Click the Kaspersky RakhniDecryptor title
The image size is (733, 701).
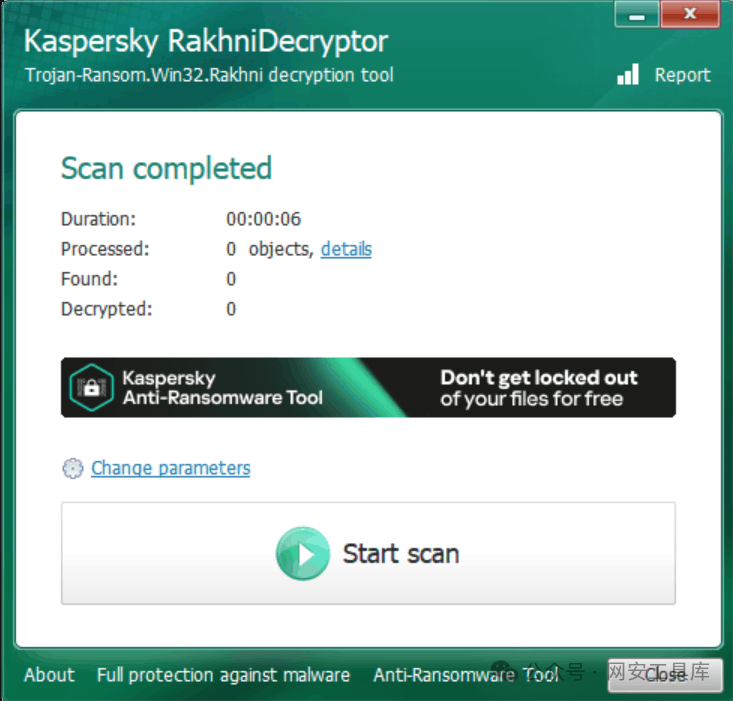(206, 41)
